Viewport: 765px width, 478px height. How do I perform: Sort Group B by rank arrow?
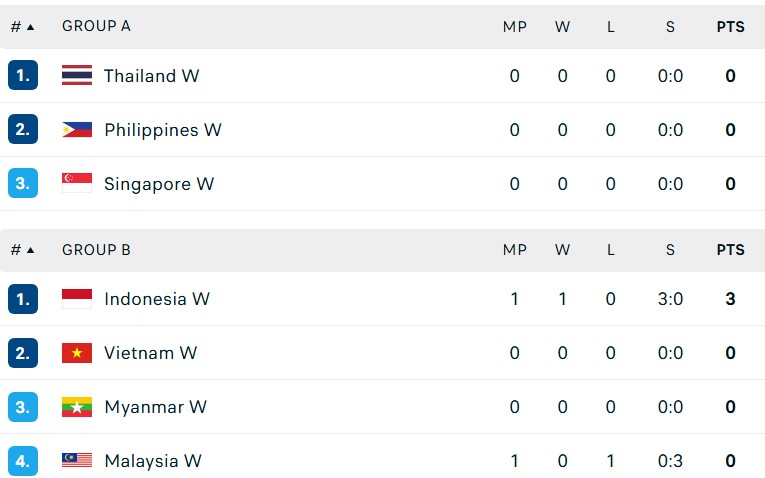[x=30, y=250]
